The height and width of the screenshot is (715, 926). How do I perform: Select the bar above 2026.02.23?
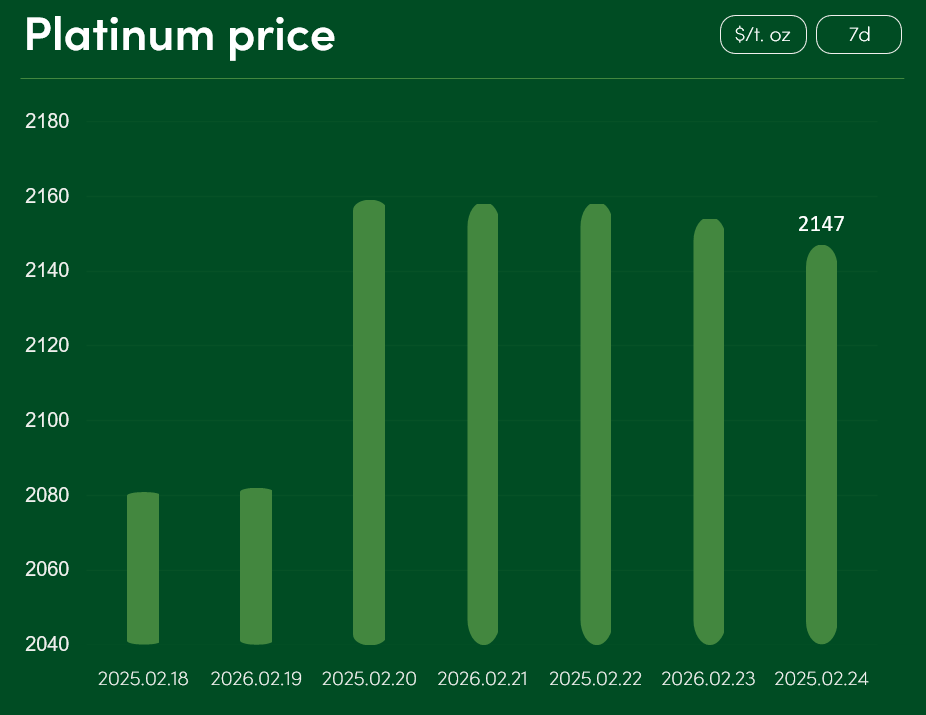click(x=709, y=432)
